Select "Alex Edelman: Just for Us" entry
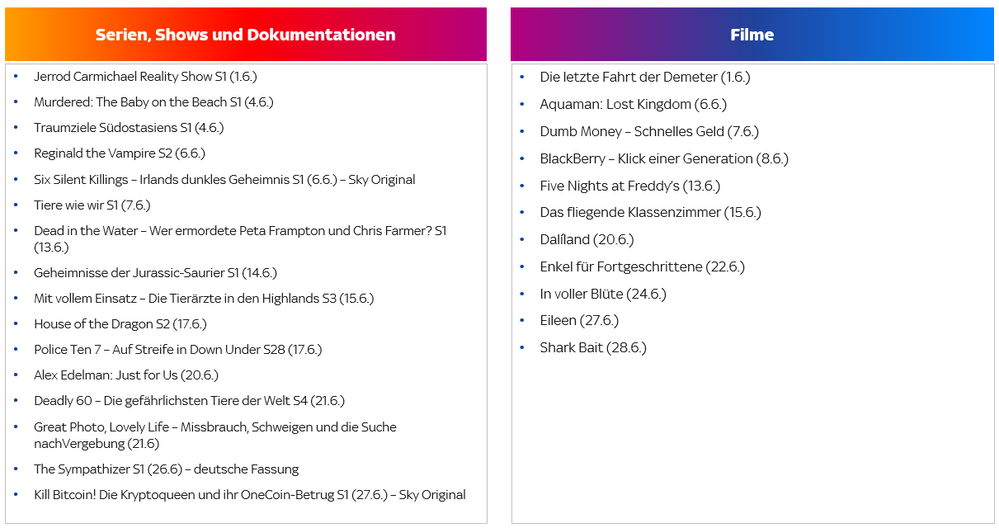The width and height of the screenshot is (999, 528). click(x=126, y=376)
